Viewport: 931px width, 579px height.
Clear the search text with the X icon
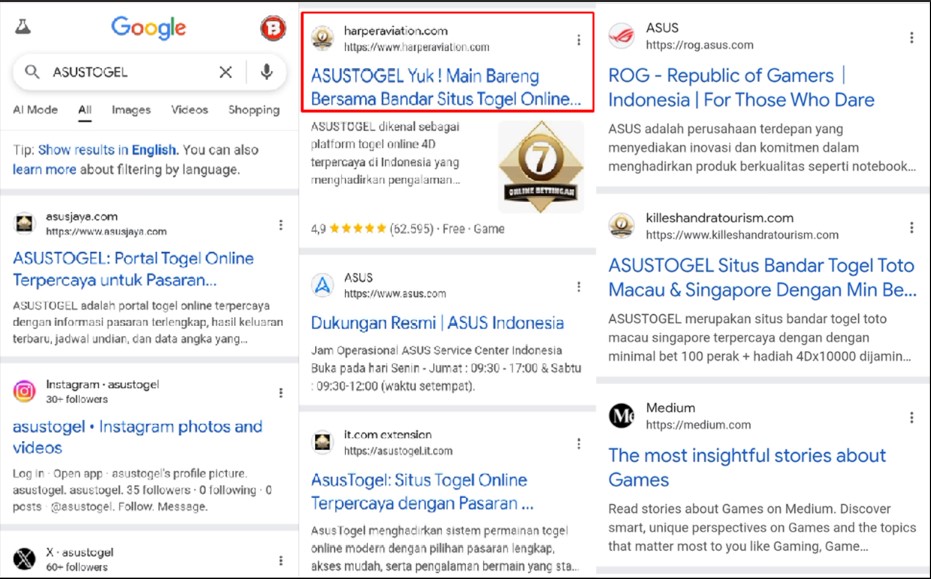226,72
